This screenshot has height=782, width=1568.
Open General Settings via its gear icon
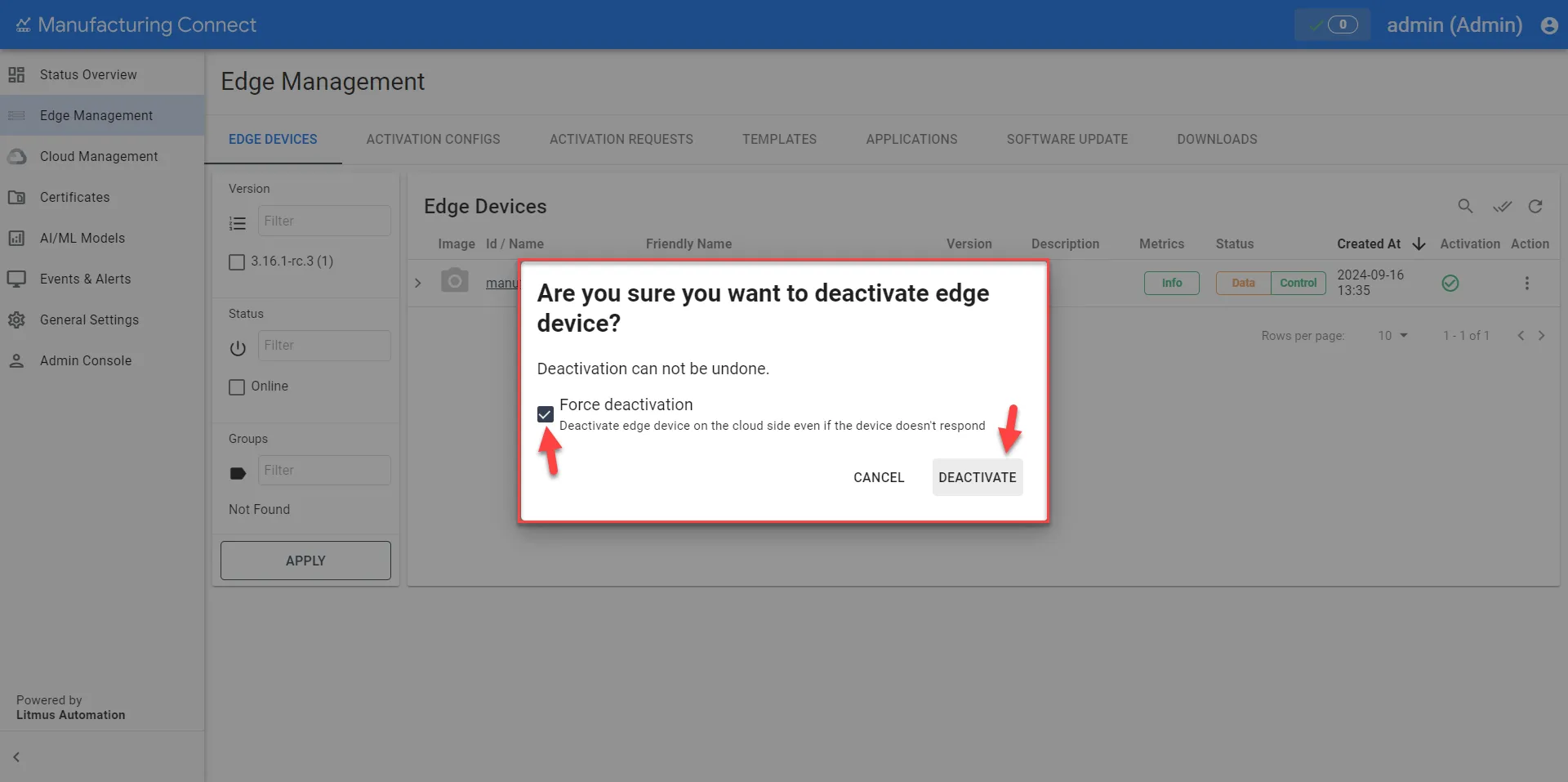16,320
